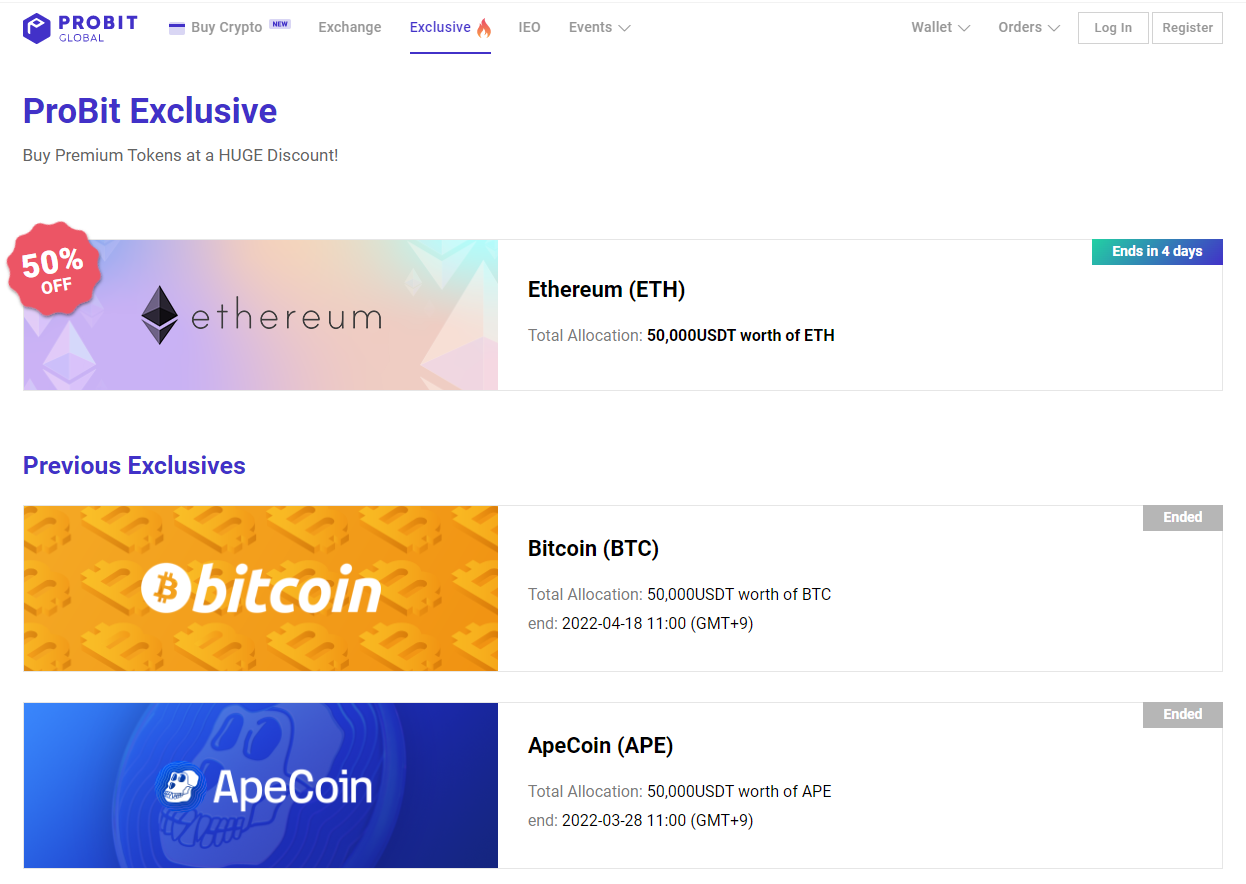Expand the Events dropdown
The image size is (1246, 884).
click(x=598, y=27)
